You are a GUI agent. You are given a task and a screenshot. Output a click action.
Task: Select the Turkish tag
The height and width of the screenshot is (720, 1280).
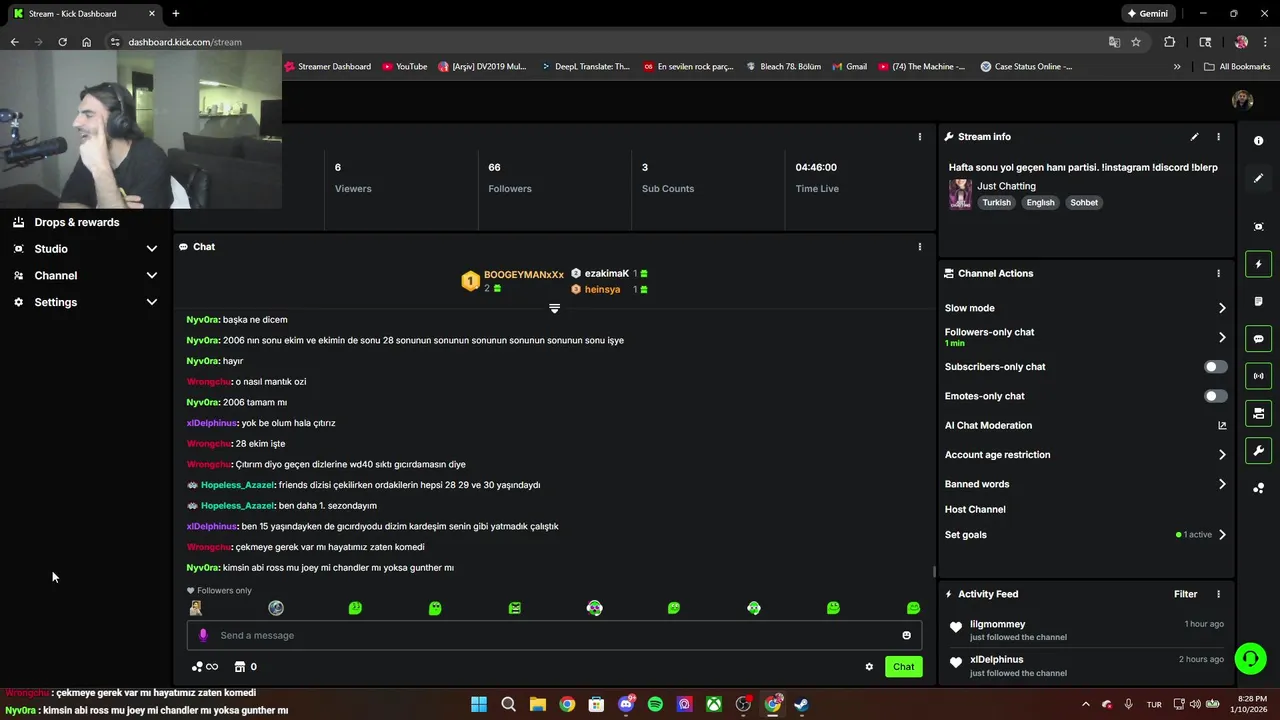tap(996, 203)
